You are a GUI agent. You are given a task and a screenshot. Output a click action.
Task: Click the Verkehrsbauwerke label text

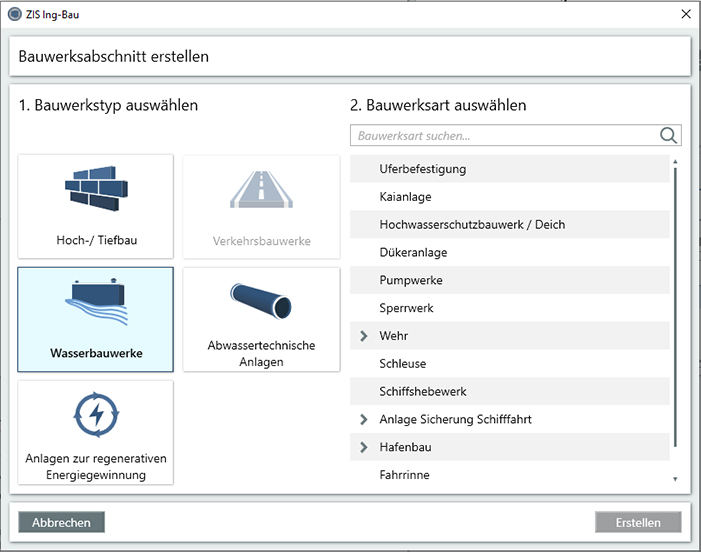pyautogui.click(x=262, y=241)
